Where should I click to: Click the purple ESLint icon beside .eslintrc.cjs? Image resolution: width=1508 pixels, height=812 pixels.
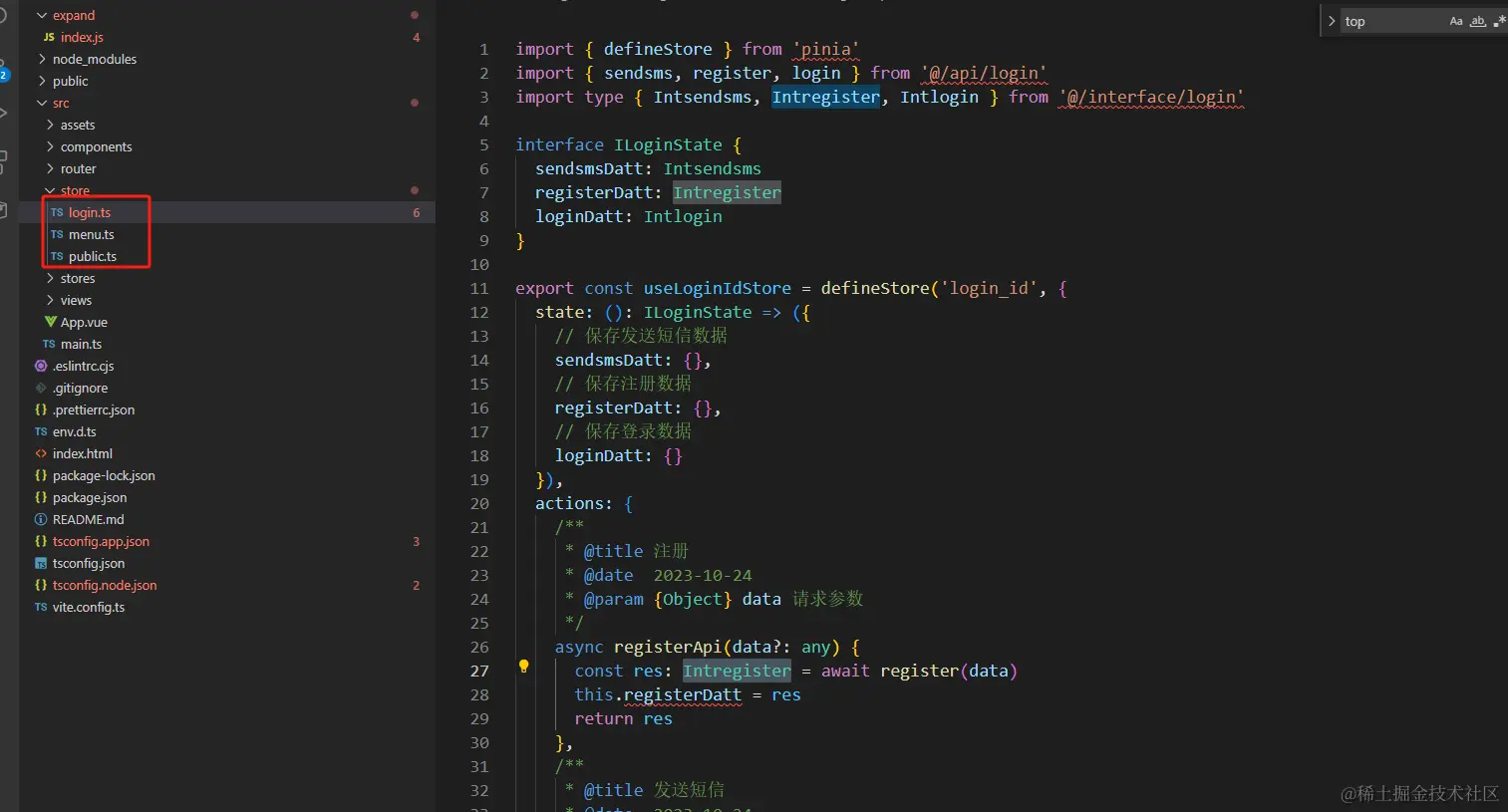click(x=41, y=366)
